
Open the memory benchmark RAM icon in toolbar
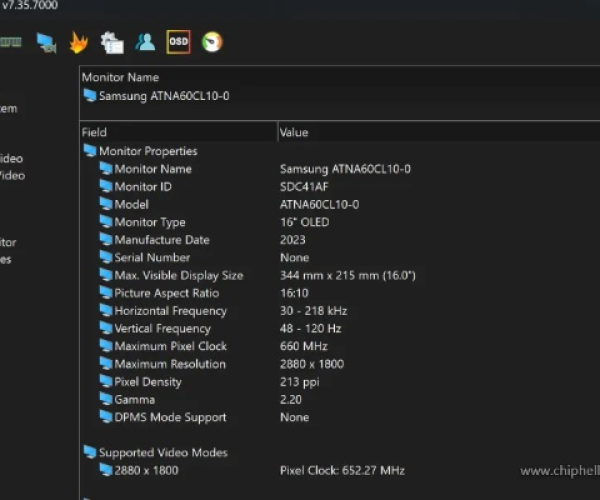pyautogui.click(x=11, y=42)
